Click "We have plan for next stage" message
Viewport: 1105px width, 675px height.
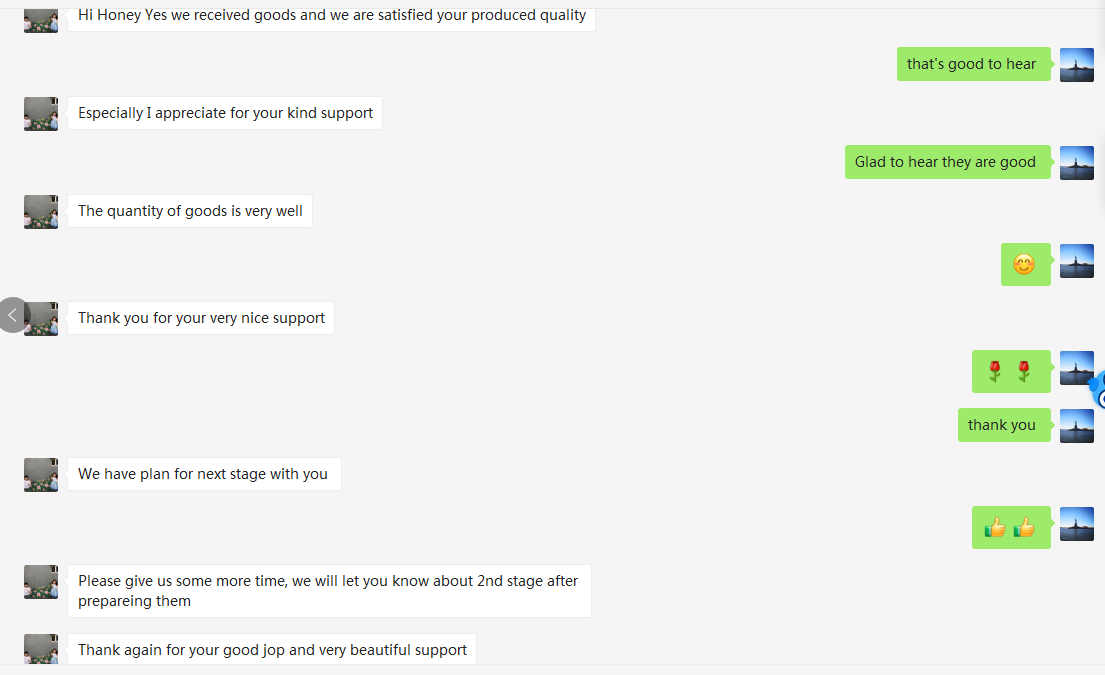(x=204, y=474)
